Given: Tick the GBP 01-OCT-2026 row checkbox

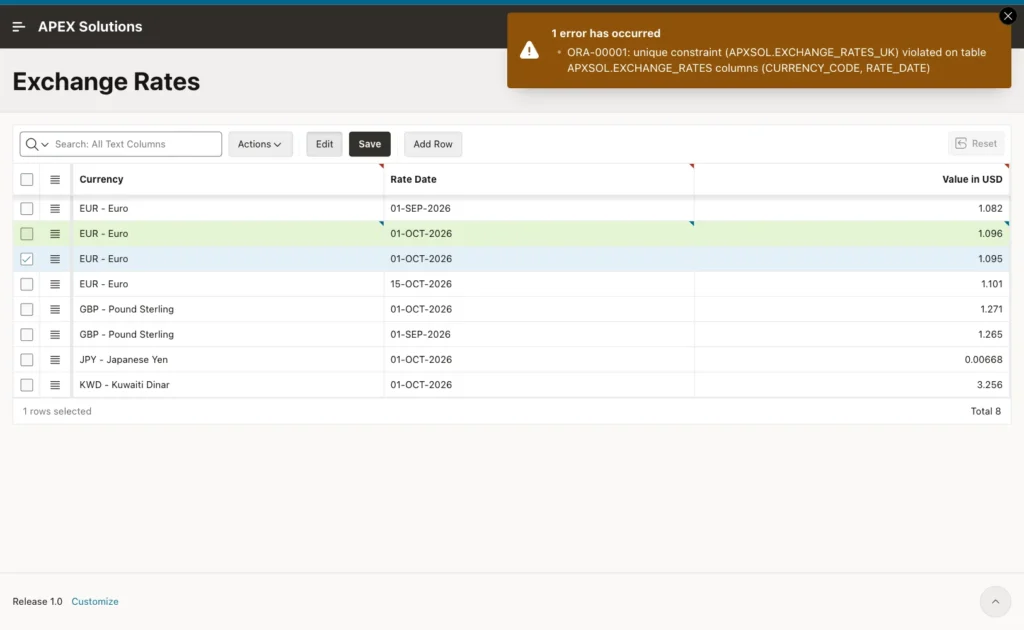Looking at the screenshot, I should [x=27, y=309].
